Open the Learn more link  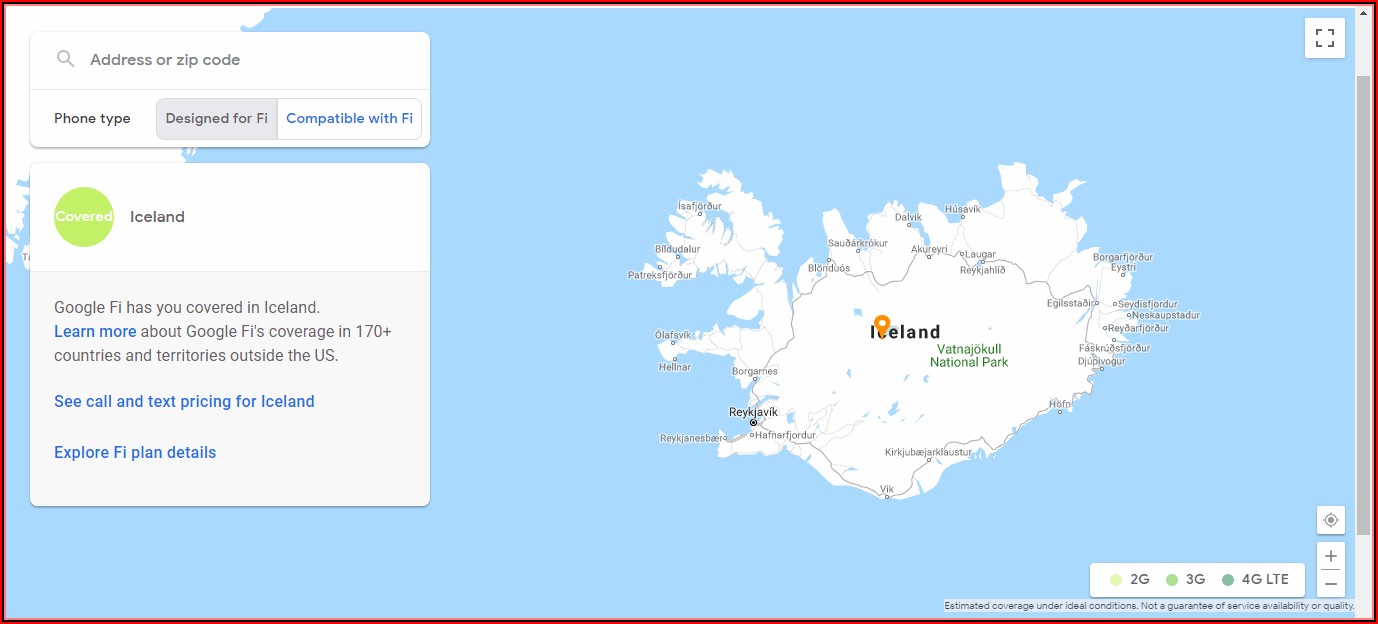coord(95,331)
